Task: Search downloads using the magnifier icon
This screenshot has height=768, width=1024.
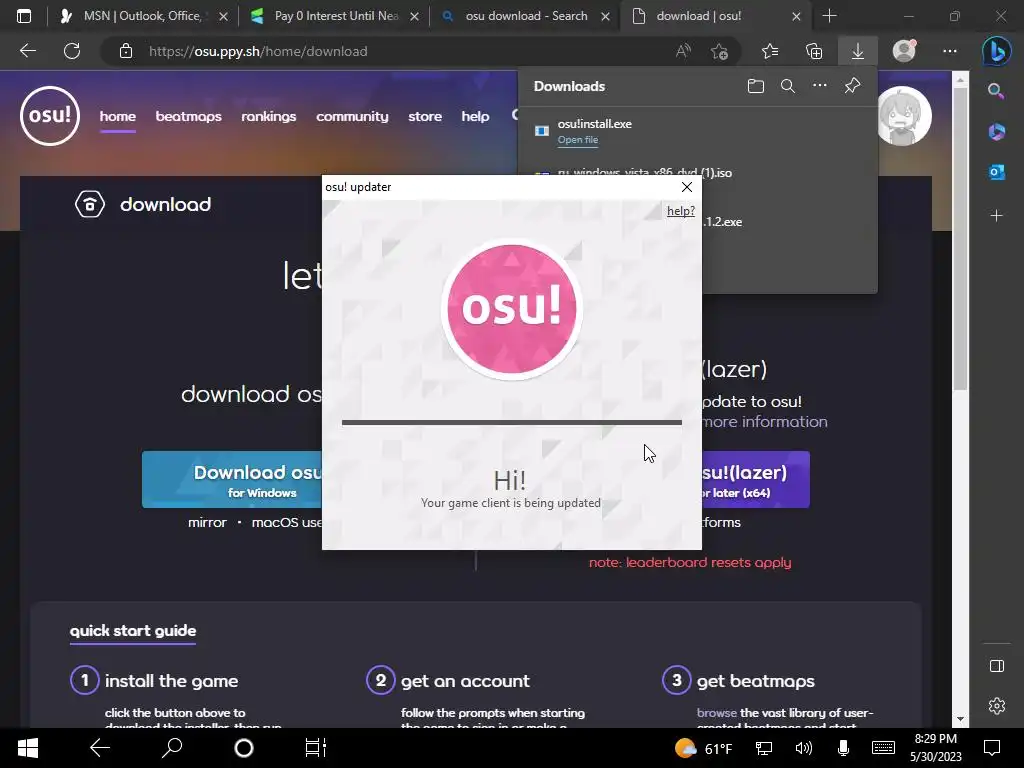Action: click(788, 86)
